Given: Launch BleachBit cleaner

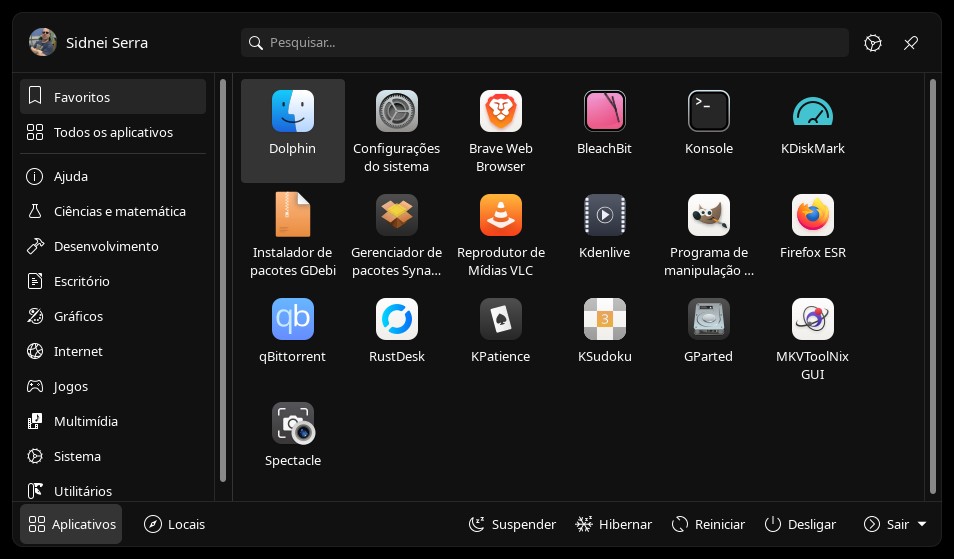Looking at the screenshot, I should pos(605,130).
